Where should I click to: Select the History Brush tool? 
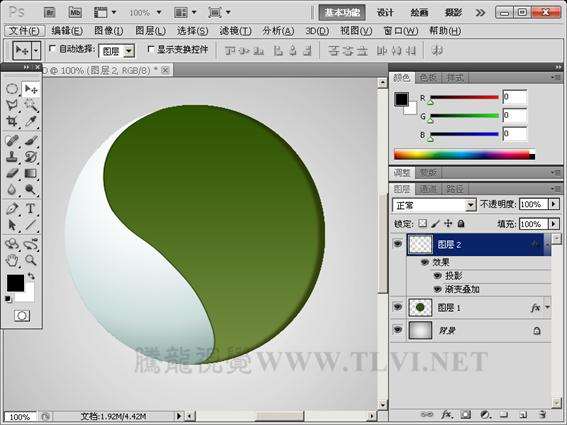point(31,157)
